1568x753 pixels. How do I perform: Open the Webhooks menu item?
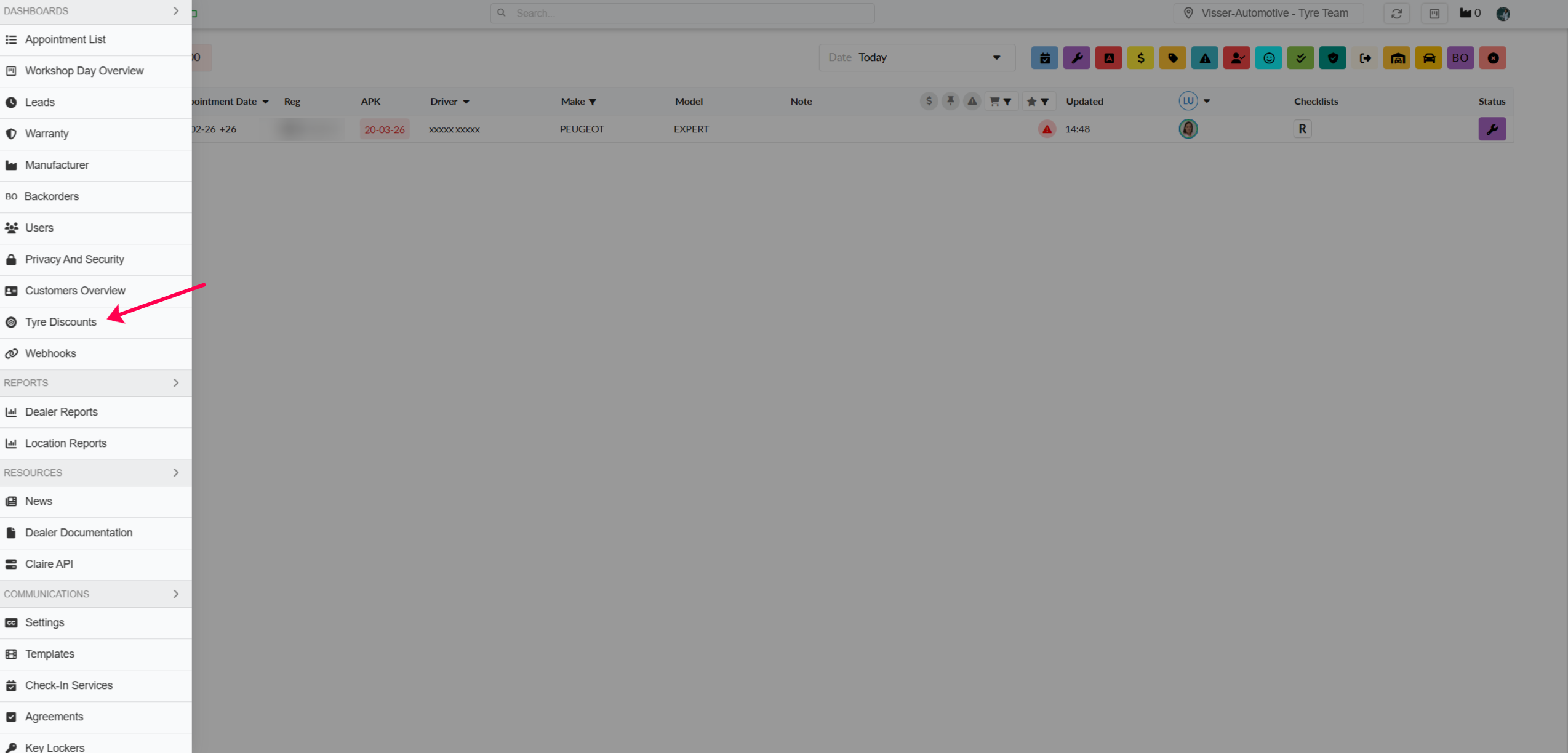coord(50,353)
